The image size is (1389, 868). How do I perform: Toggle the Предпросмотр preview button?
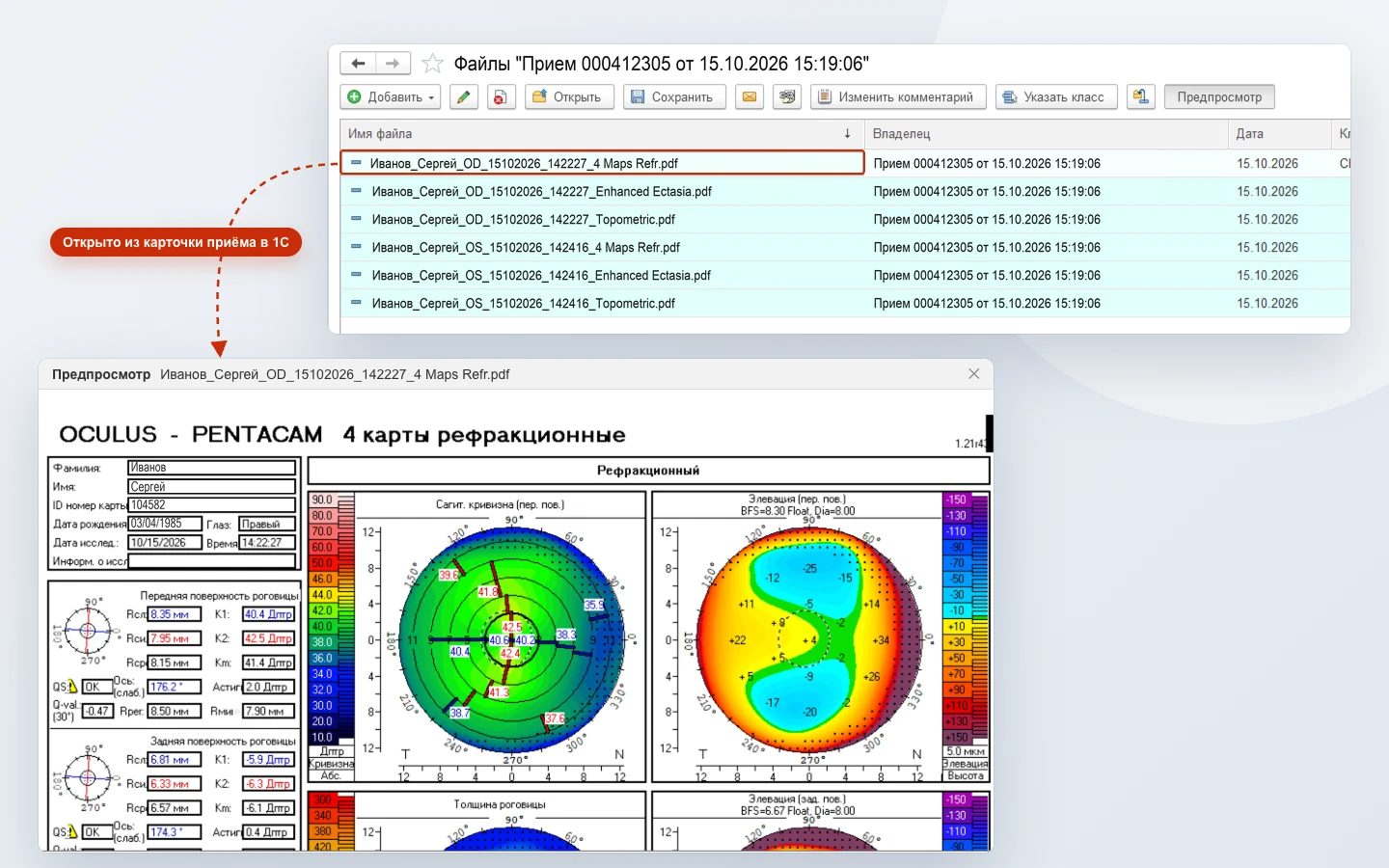tap(1219, 96)
